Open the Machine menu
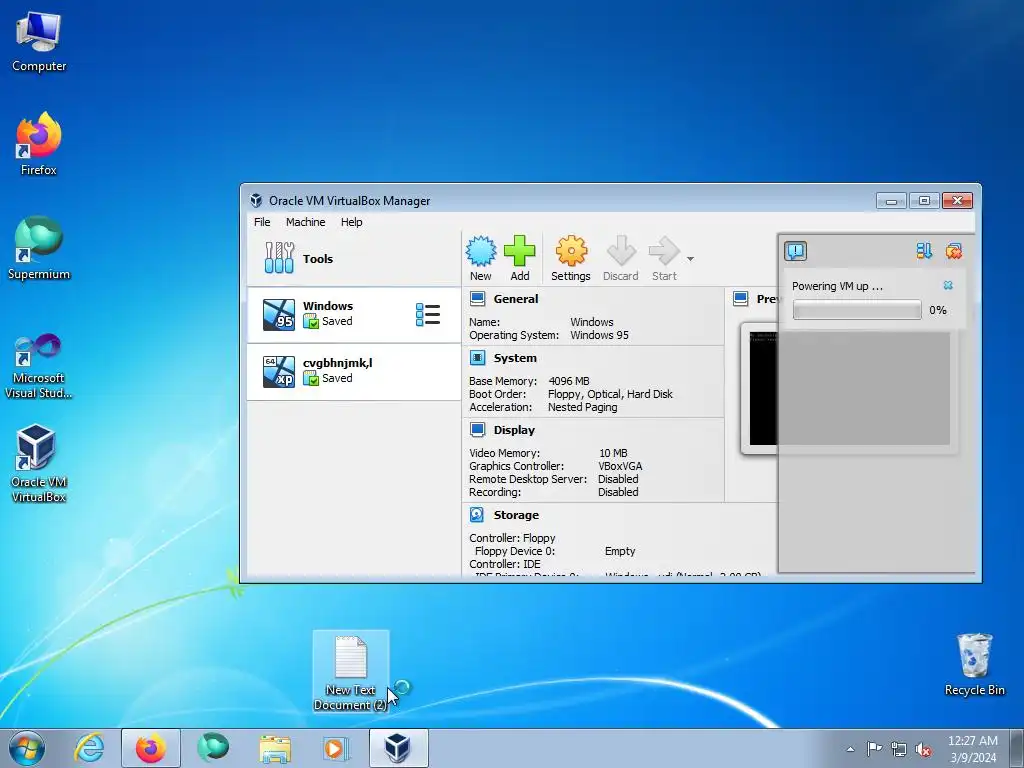1024x768 pixels. [306, 222]
